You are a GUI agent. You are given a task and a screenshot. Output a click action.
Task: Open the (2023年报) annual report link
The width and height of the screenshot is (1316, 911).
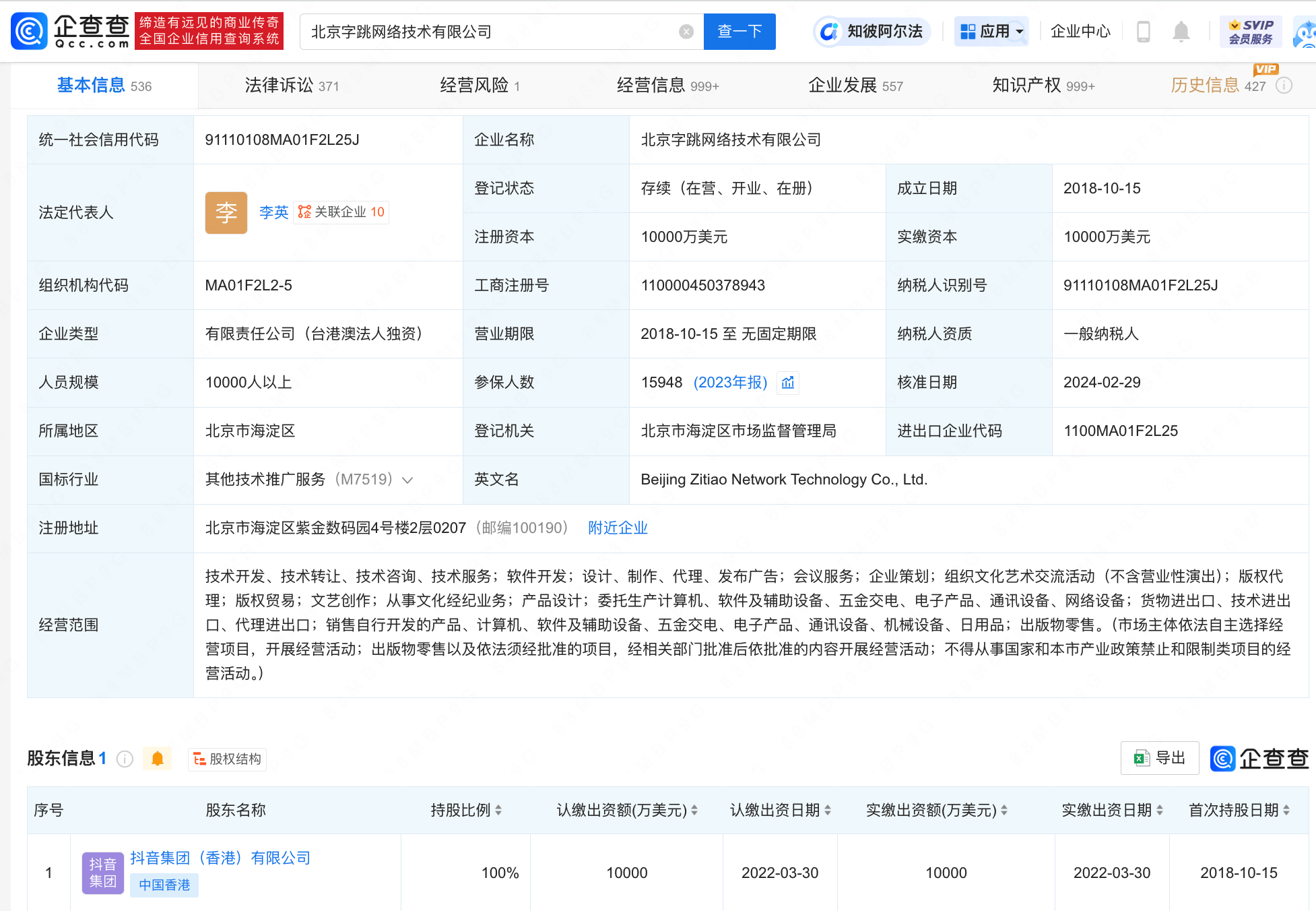tap(731, 383)
